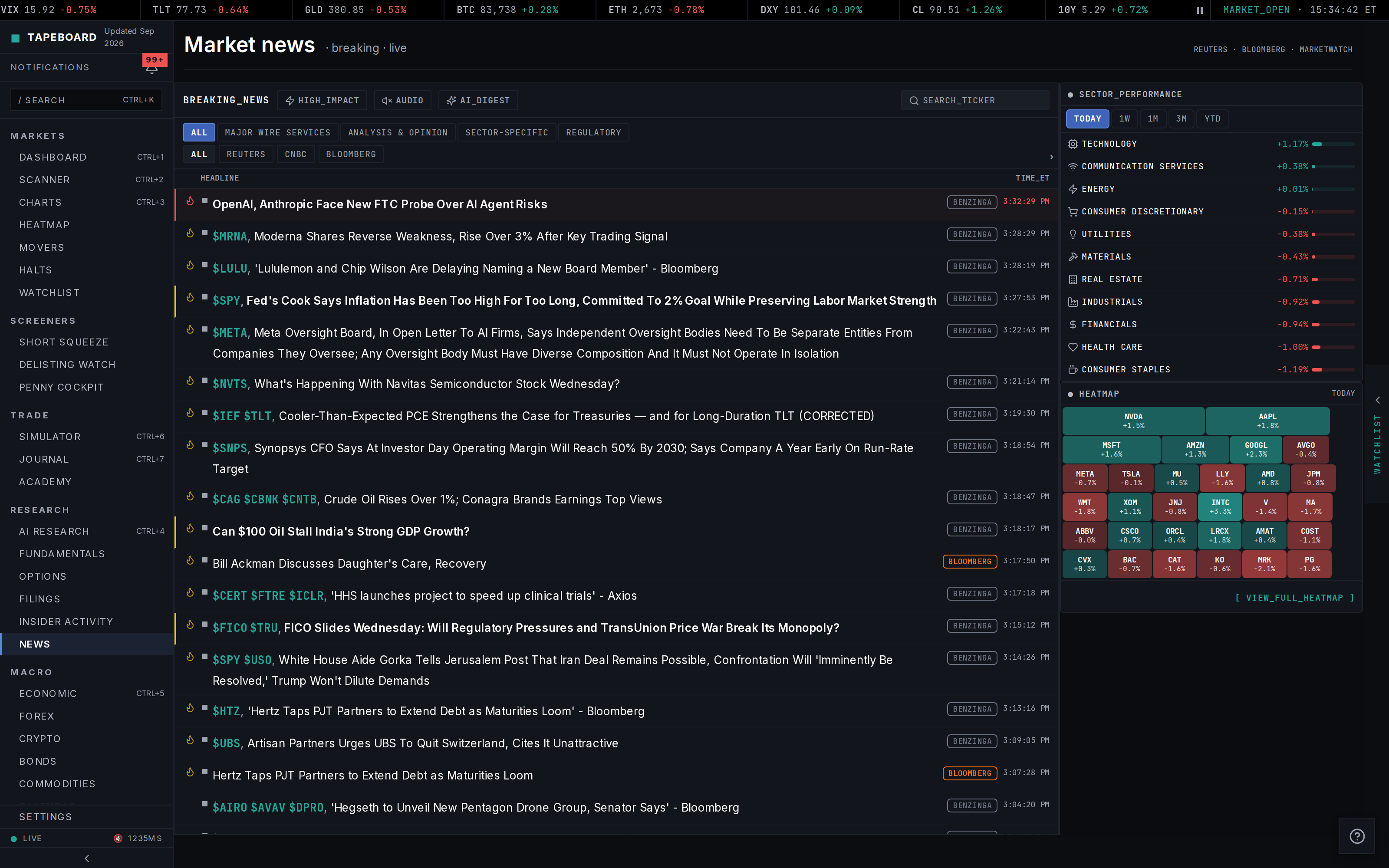This screenshot has height=868, width=1389.
Task: Click flame icon on OpenAI FTC probe headline
Action: (x=190, y=201)
